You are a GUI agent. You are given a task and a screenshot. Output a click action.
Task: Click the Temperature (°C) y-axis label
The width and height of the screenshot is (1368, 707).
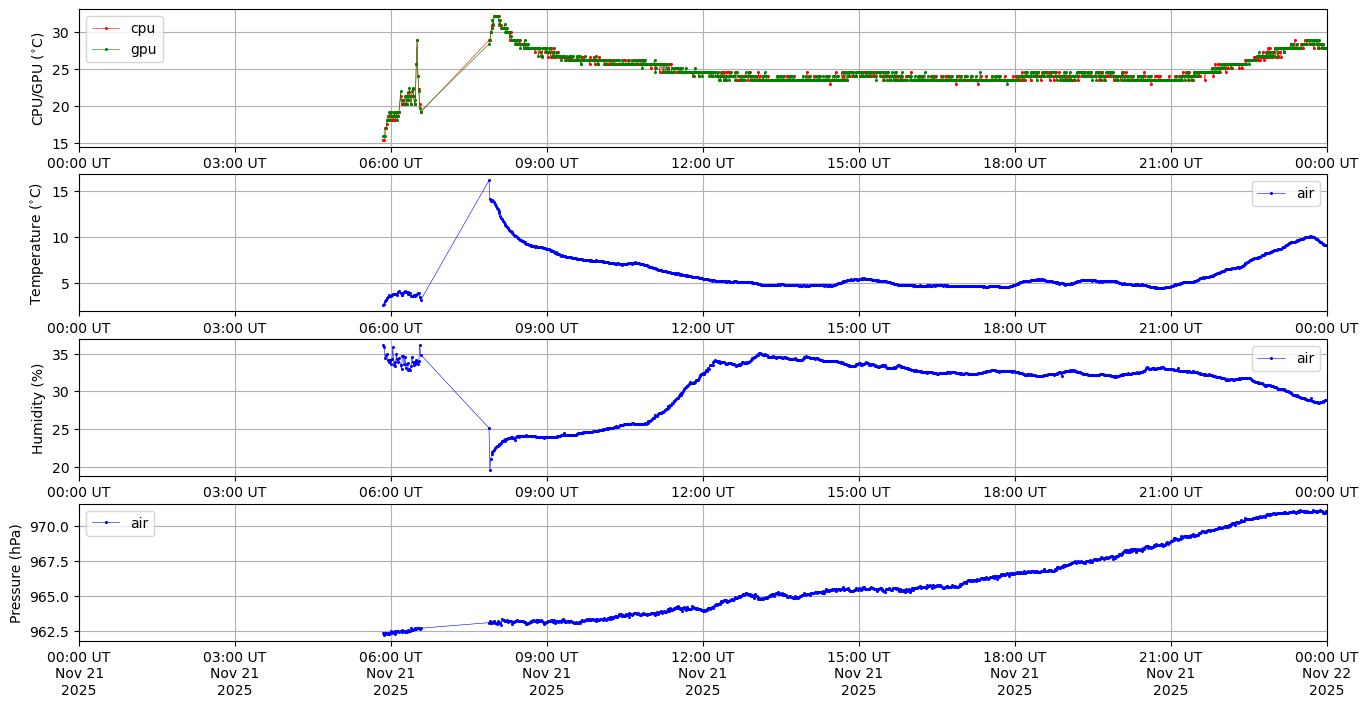(x=38, y=243)
